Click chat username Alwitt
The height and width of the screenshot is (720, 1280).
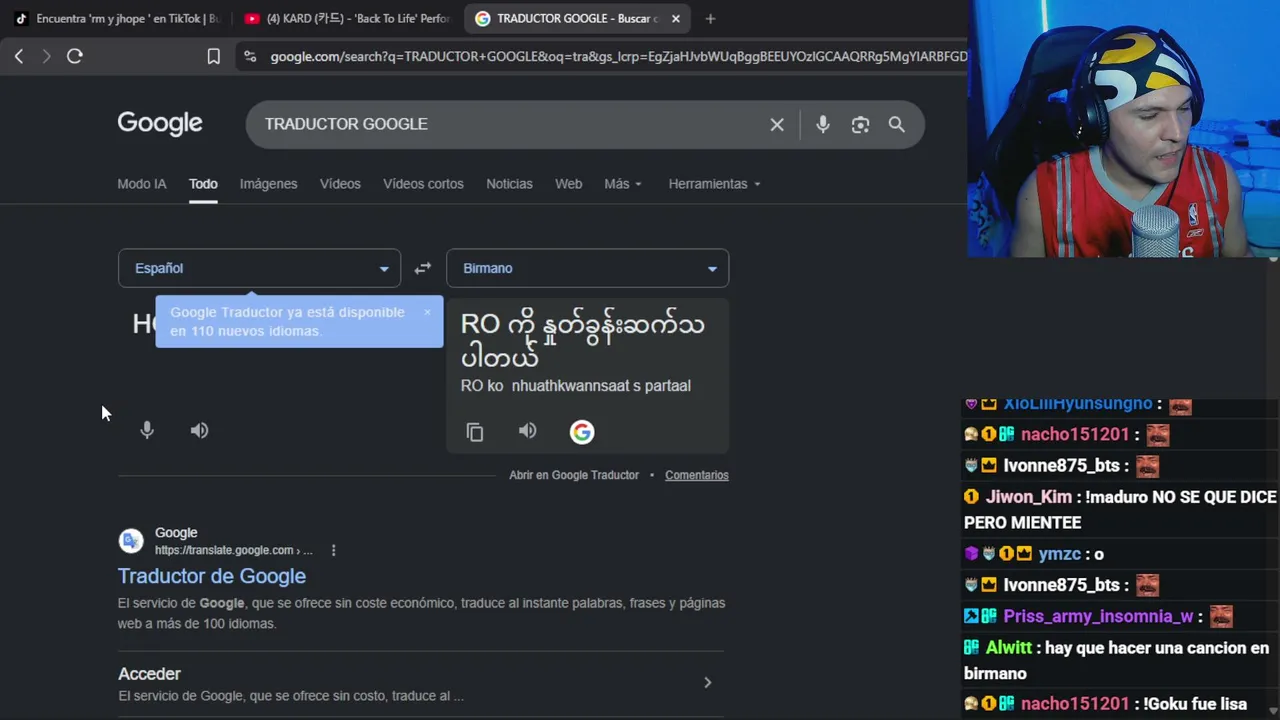pos(1008,648)
